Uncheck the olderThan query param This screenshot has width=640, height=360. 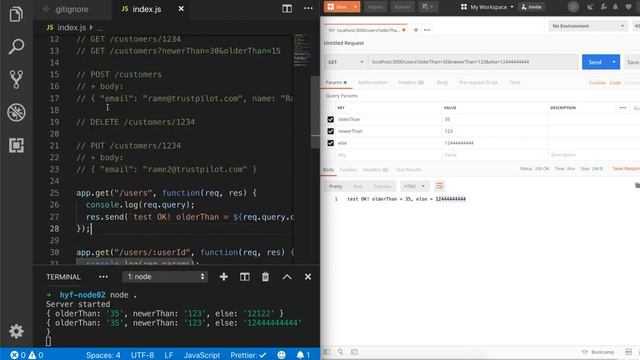pos(331,119)
